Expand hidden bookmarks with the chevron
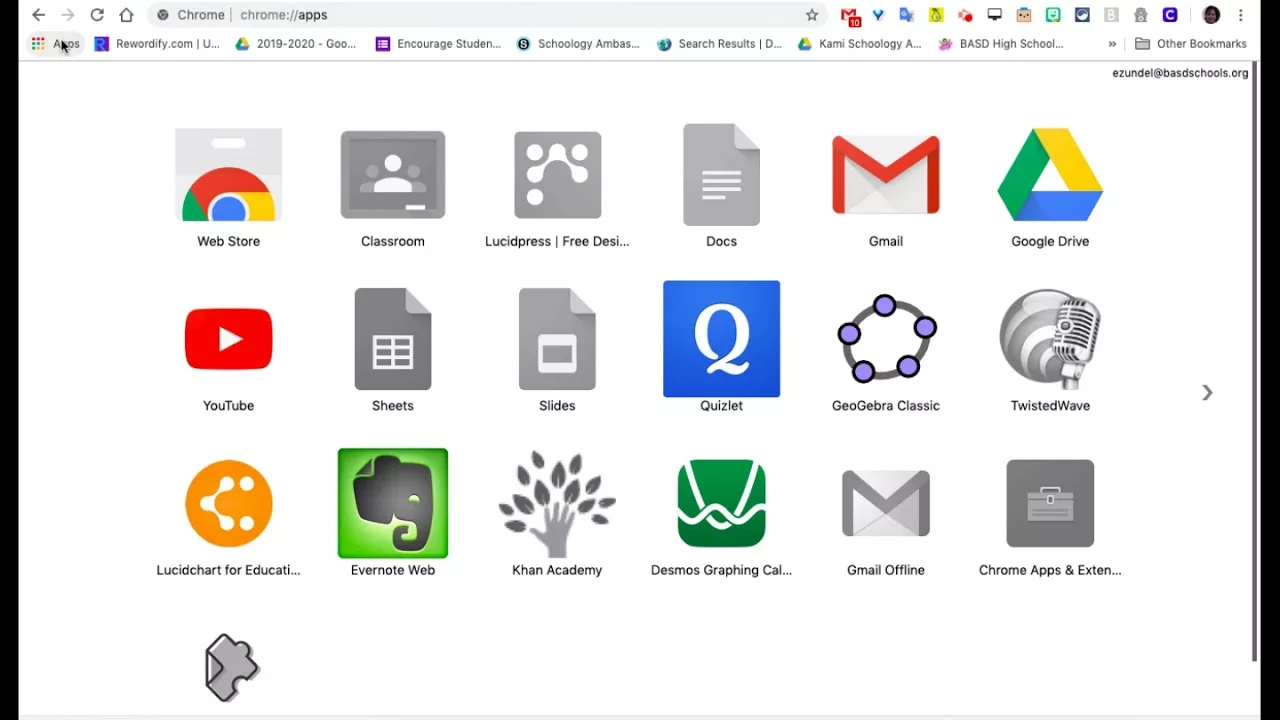Viewport: 1280px width, 720px height. tap(1113, 43)
